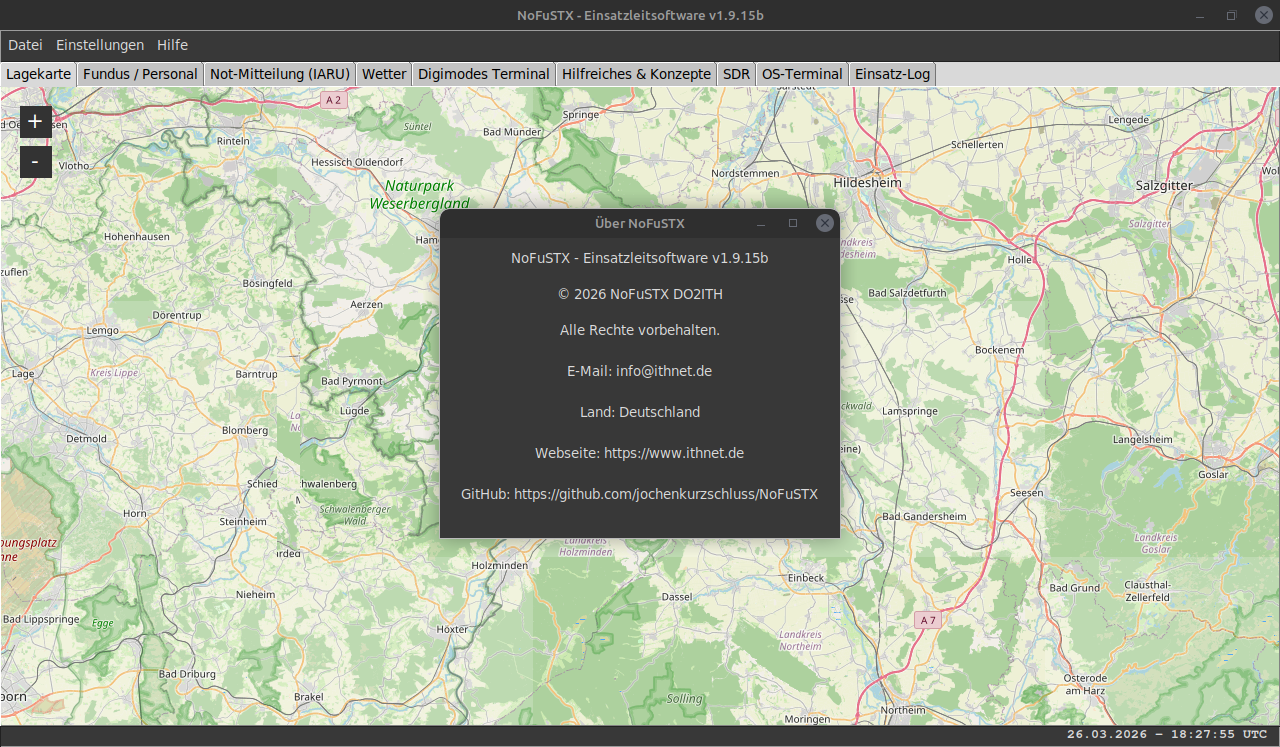Click Steinheim on the map
1280x747 pixels.
tap(243, 522)
